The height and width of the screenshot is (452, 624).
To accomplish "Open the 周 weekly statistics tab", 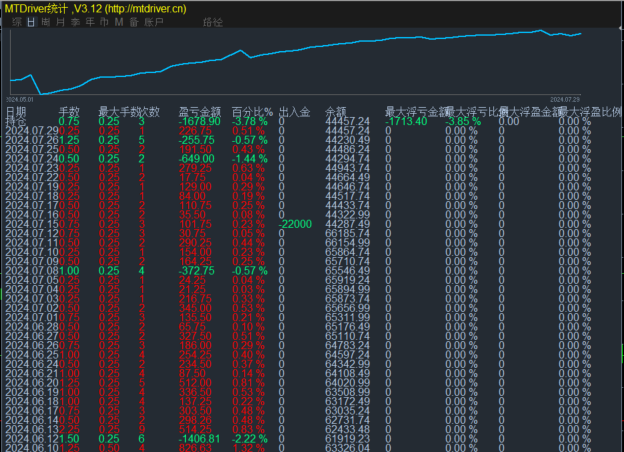I will pos(46,22).
